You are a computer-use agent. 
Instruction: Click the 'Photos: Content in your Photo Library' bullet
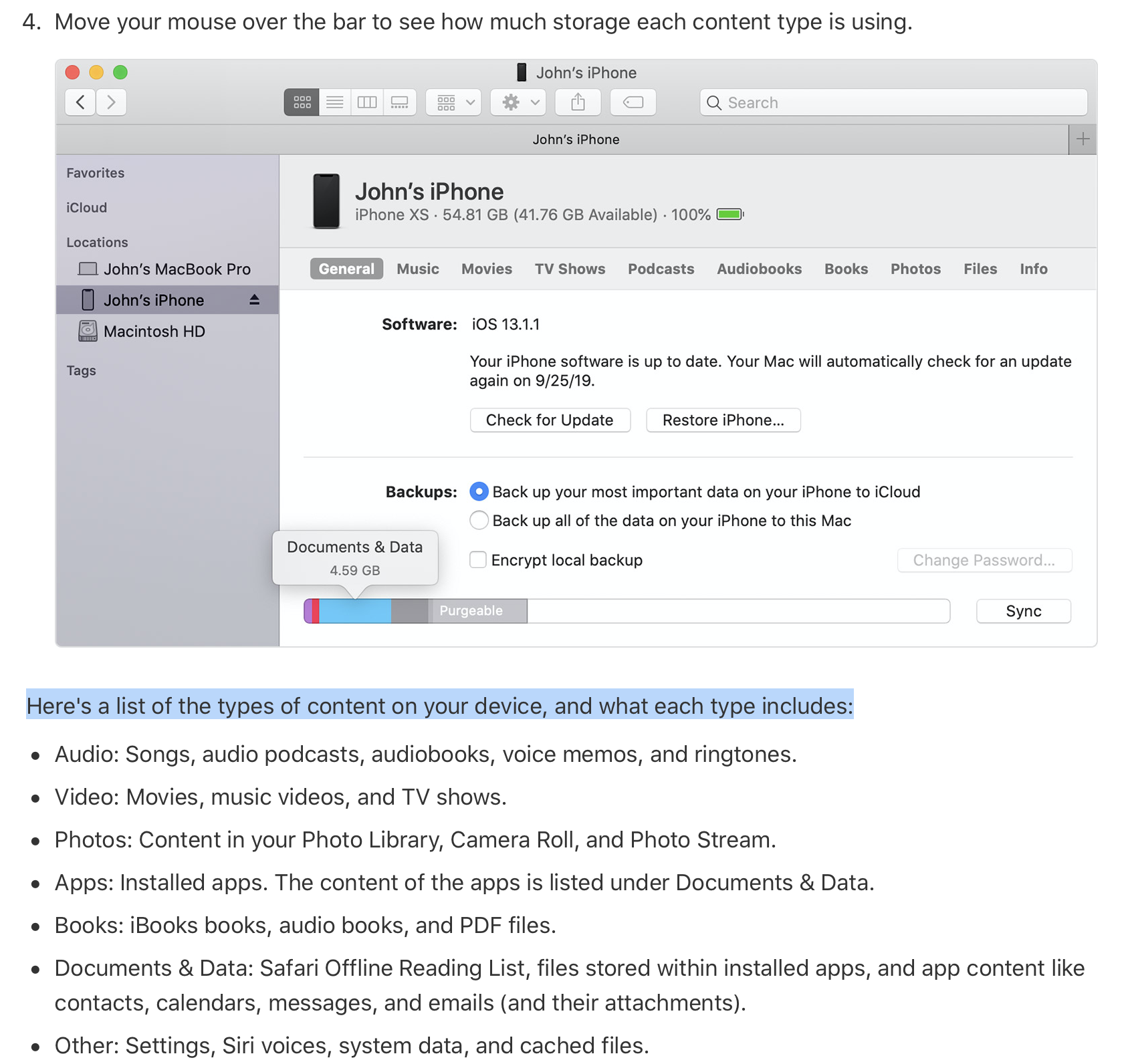[415, 839]
